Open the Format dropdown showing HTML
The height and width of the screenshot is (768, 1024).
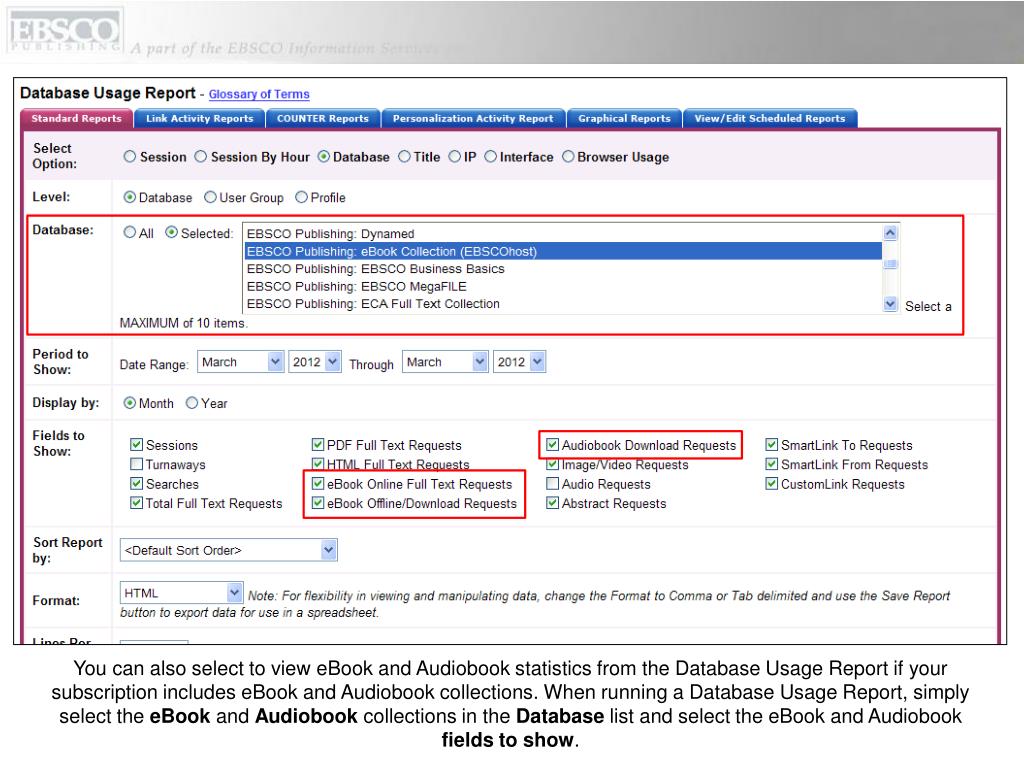(182, 593)
